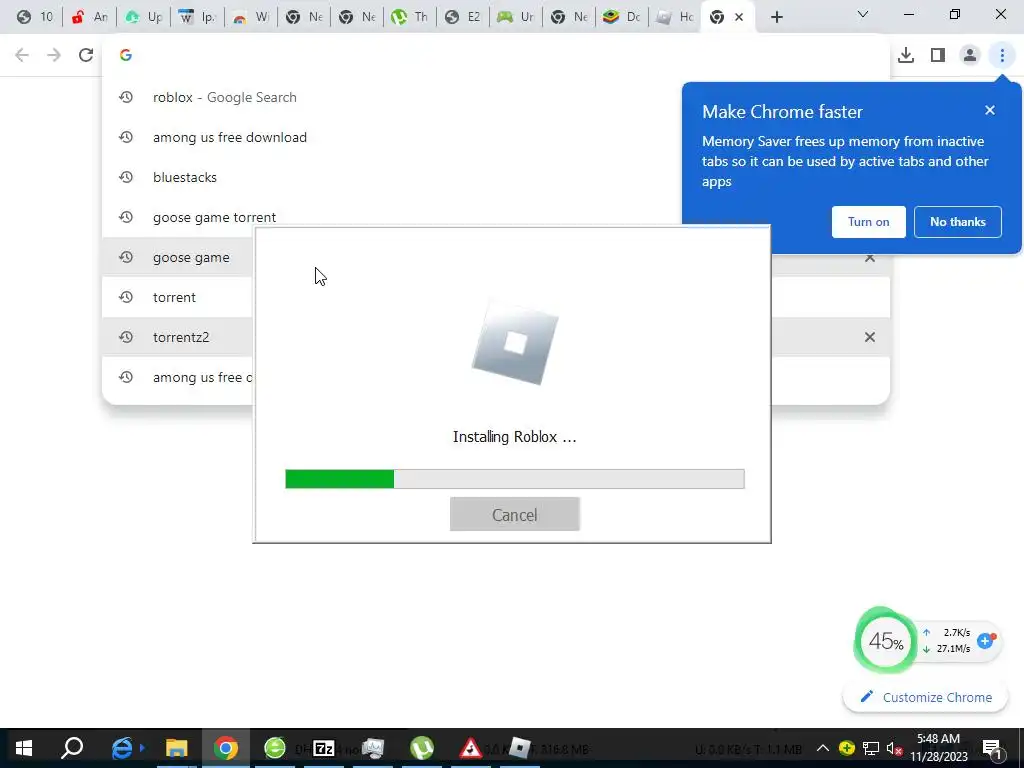The width and height of the screenshot is (1024, 768).
Task: Open the gray monitor app in taskbar
Action: [373, 748]
